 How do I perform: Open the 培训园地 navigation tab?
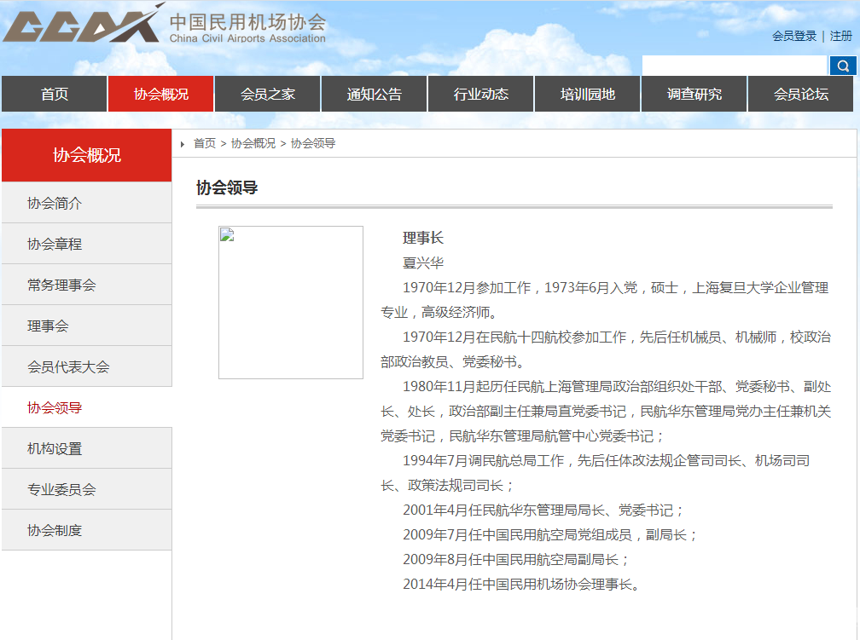(x=587, y=94)
